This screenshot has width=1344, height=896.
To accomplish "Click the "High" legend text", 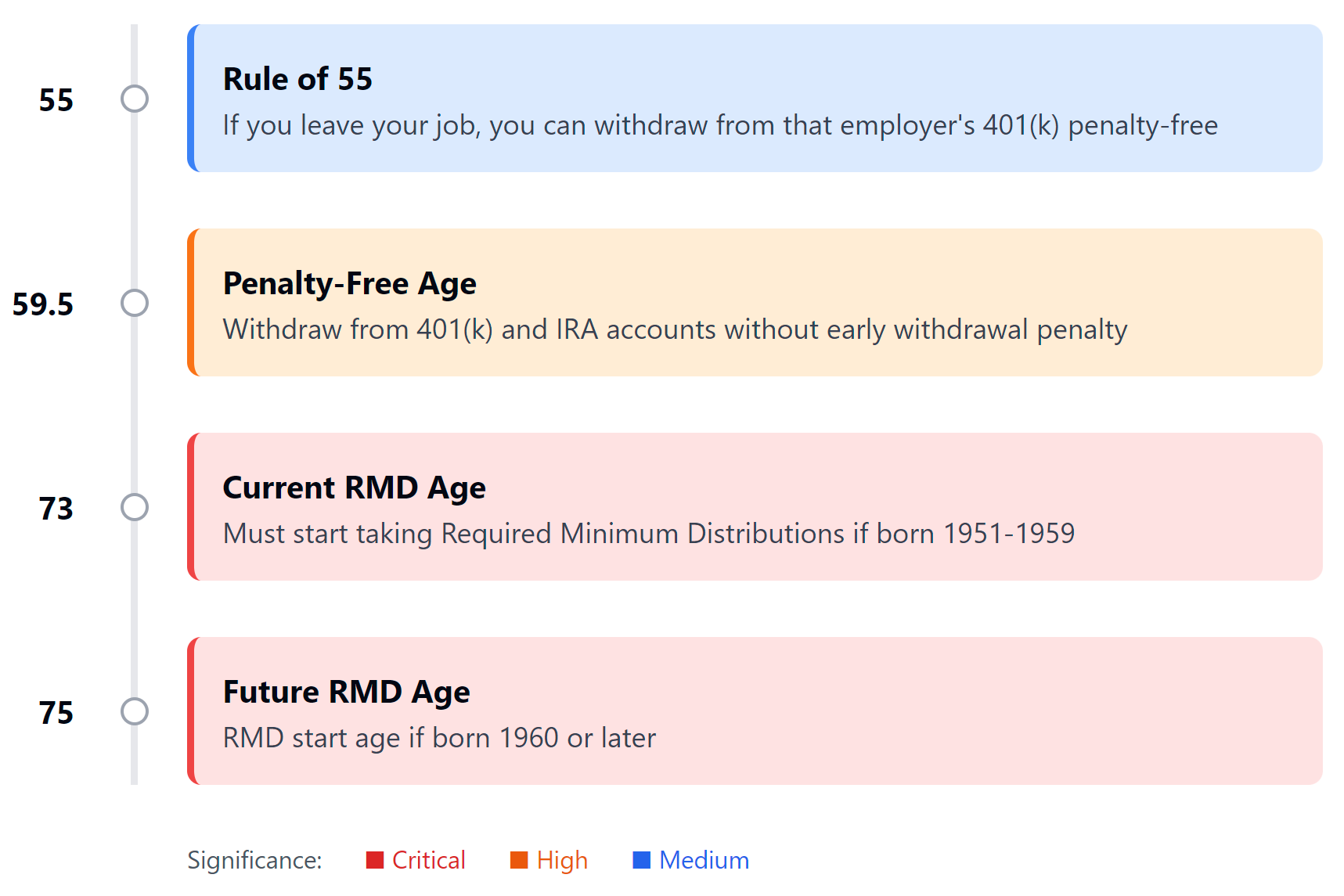I will click(562, 860).
